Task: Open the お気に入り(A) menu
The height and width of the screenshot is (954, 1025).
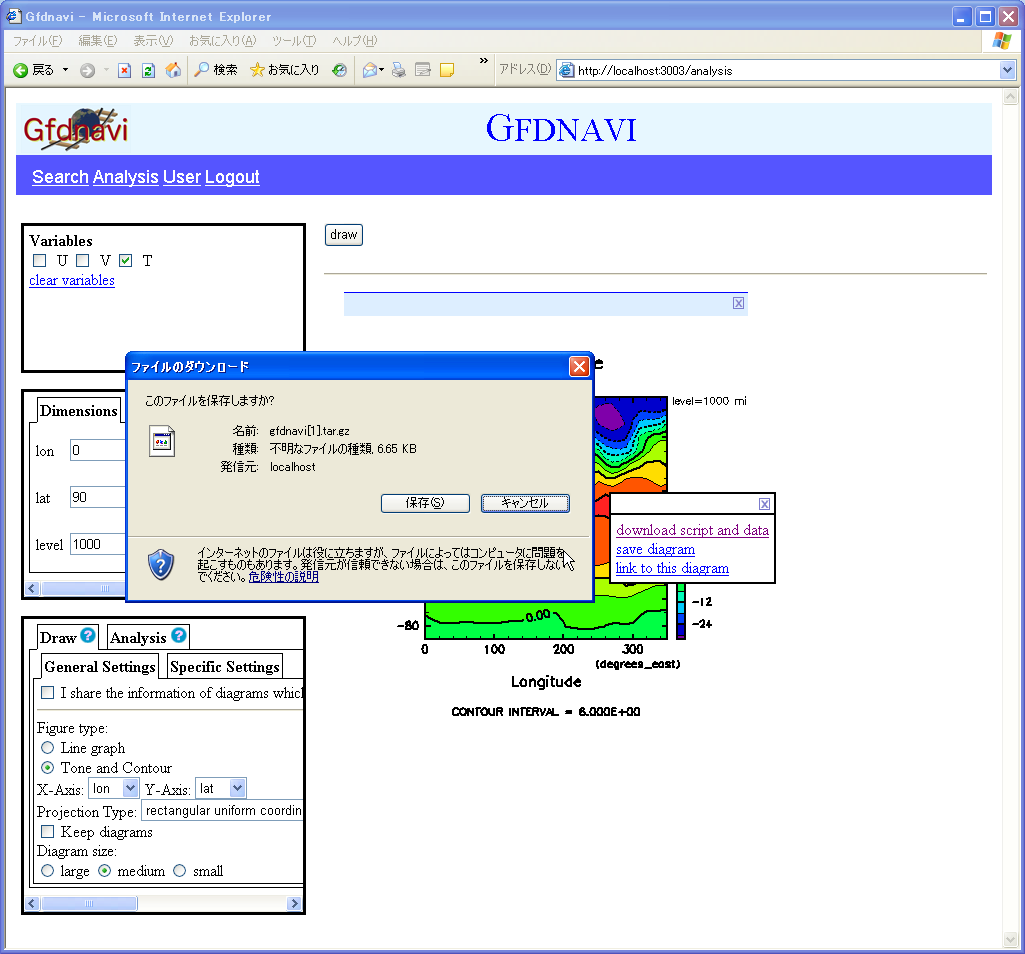Action: pos(222,41)
